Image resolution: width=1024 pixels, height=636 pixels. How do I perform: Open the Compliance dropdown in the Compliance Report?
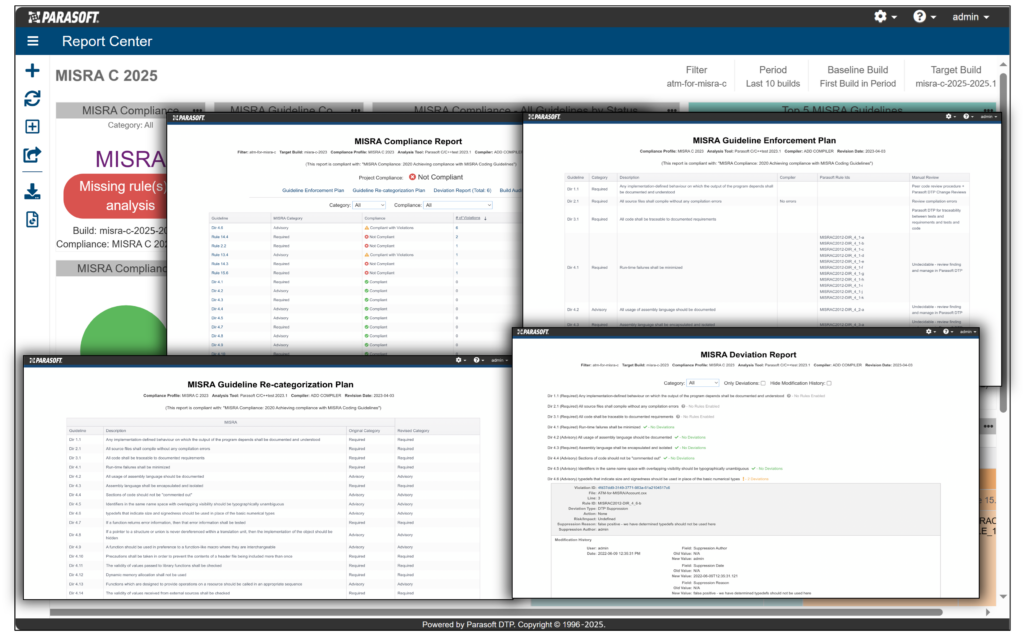pos(457,205)
